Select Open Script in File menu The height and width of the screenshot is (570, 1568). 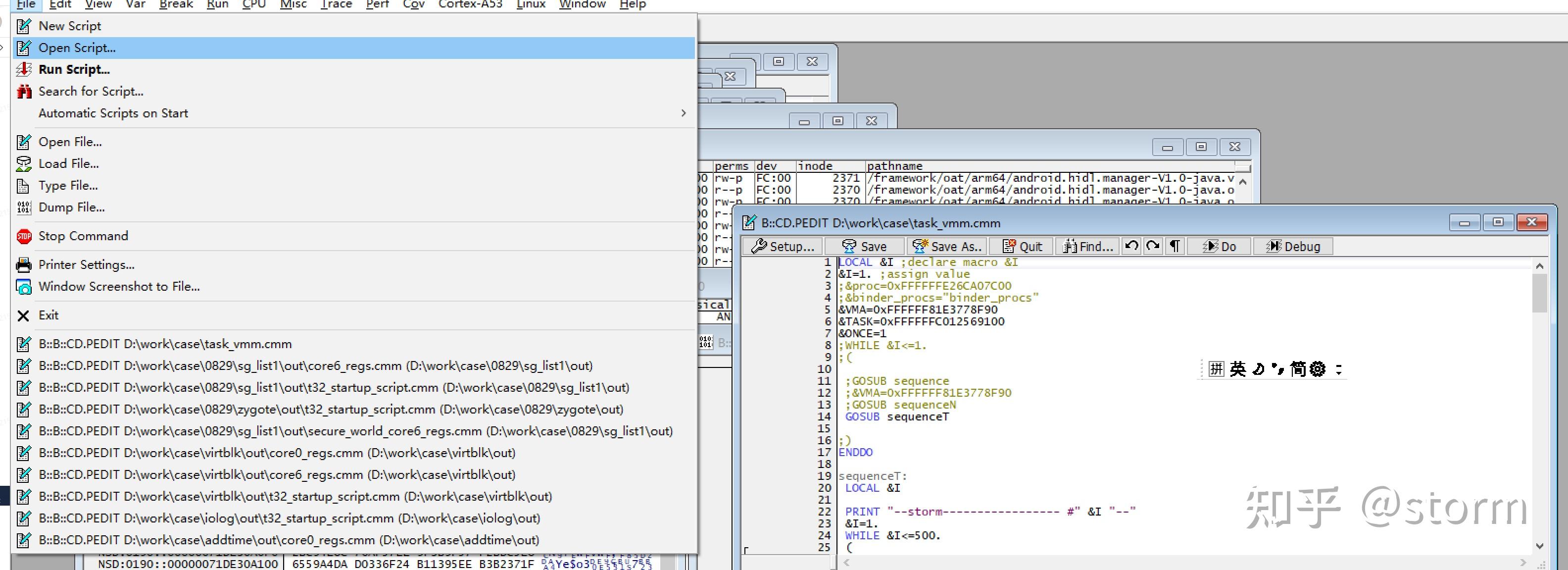click(x=77, y=48)
